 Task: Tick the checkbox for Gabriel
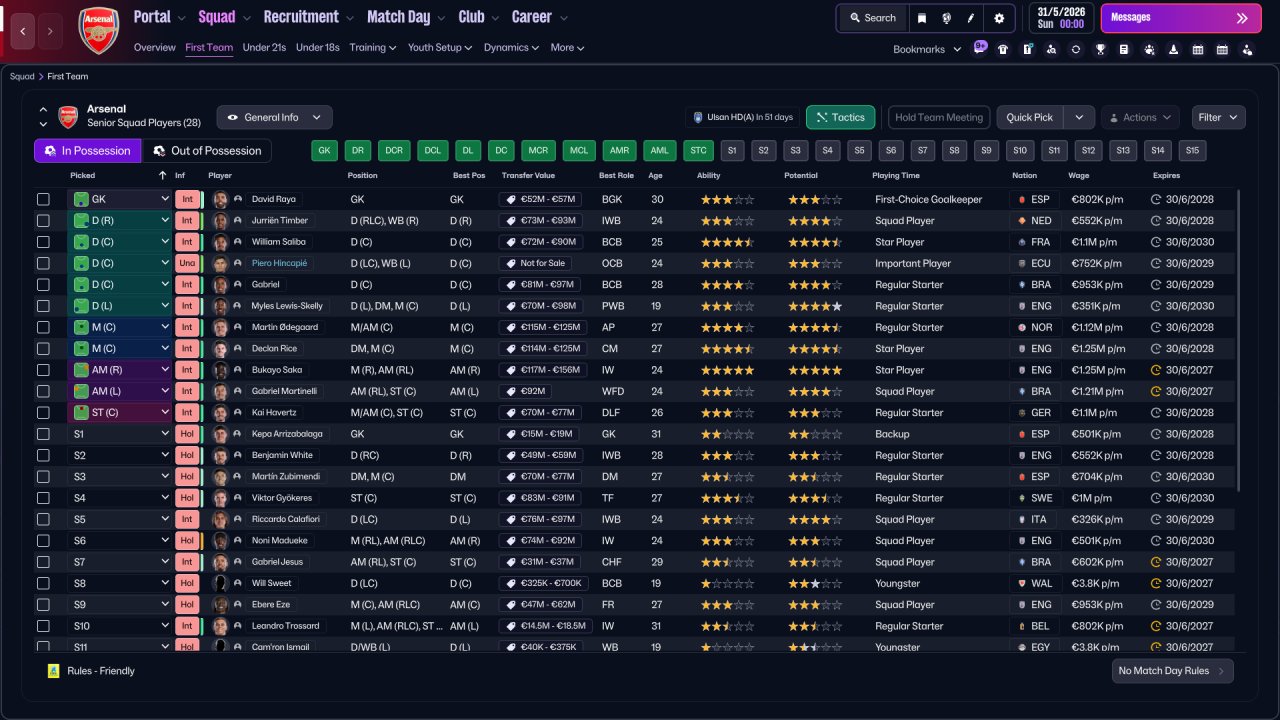(43, 285)
